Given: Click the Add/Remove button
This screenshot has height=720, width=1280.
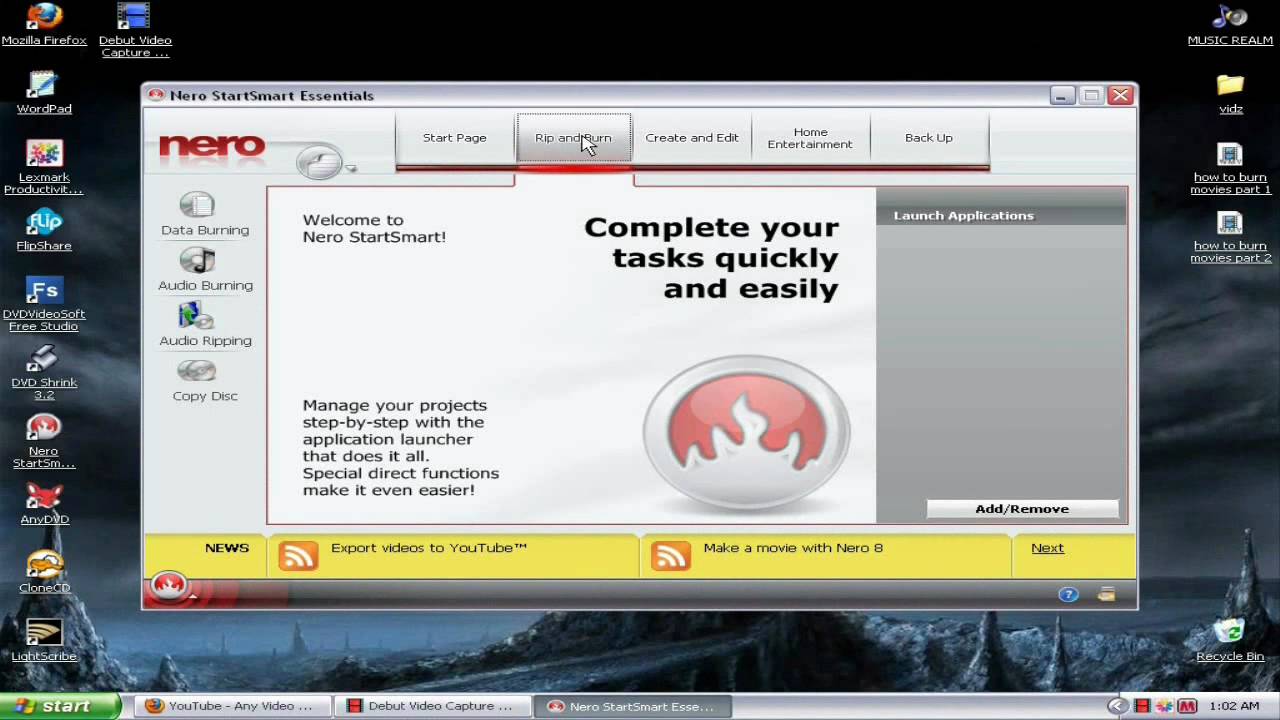Looking at the screenshot, I should [1022, 509].
